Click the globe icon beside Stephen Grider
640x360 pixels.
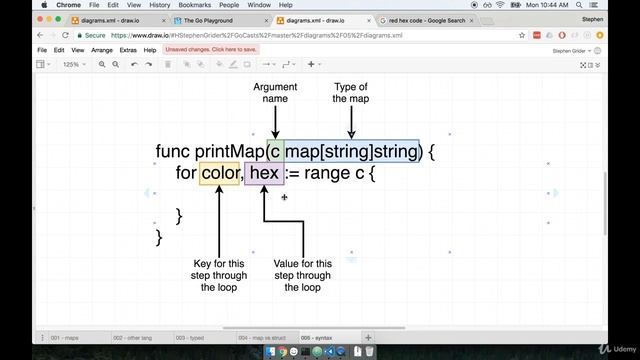(x=598, y=51)
